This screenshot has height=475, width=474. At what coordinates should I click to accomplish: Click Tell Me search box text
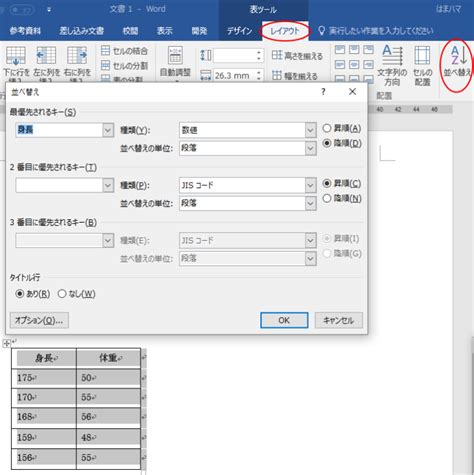[x=381, y=31]
